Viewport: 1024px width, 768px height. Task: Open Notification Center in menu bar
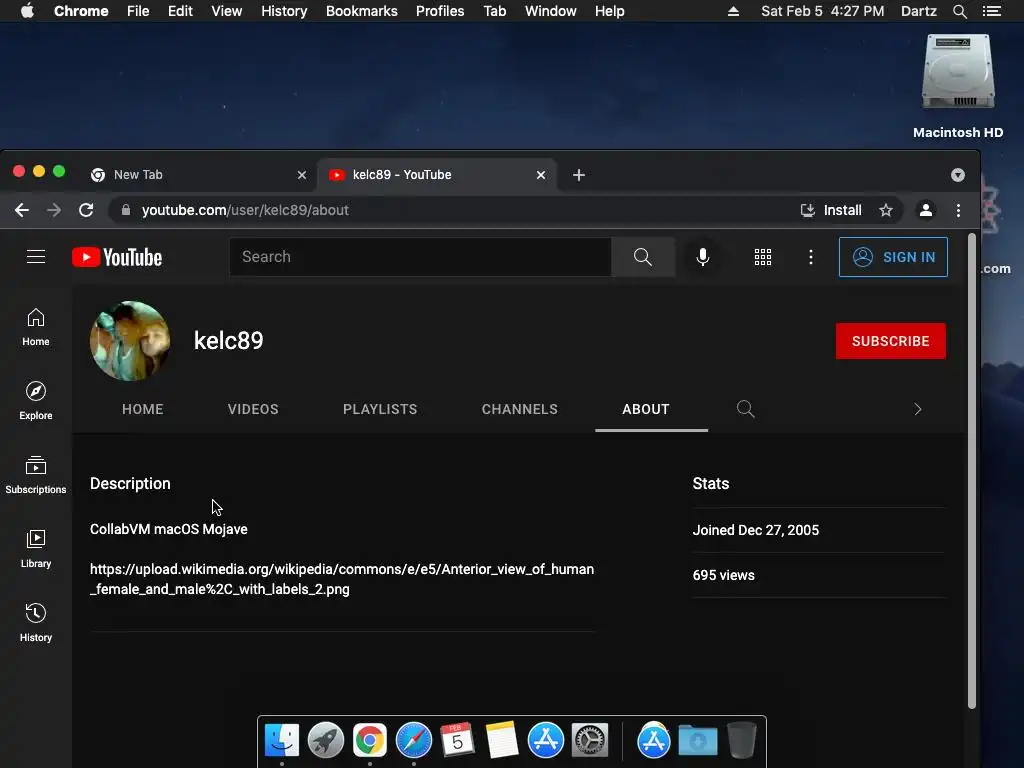tap(991, 11)
